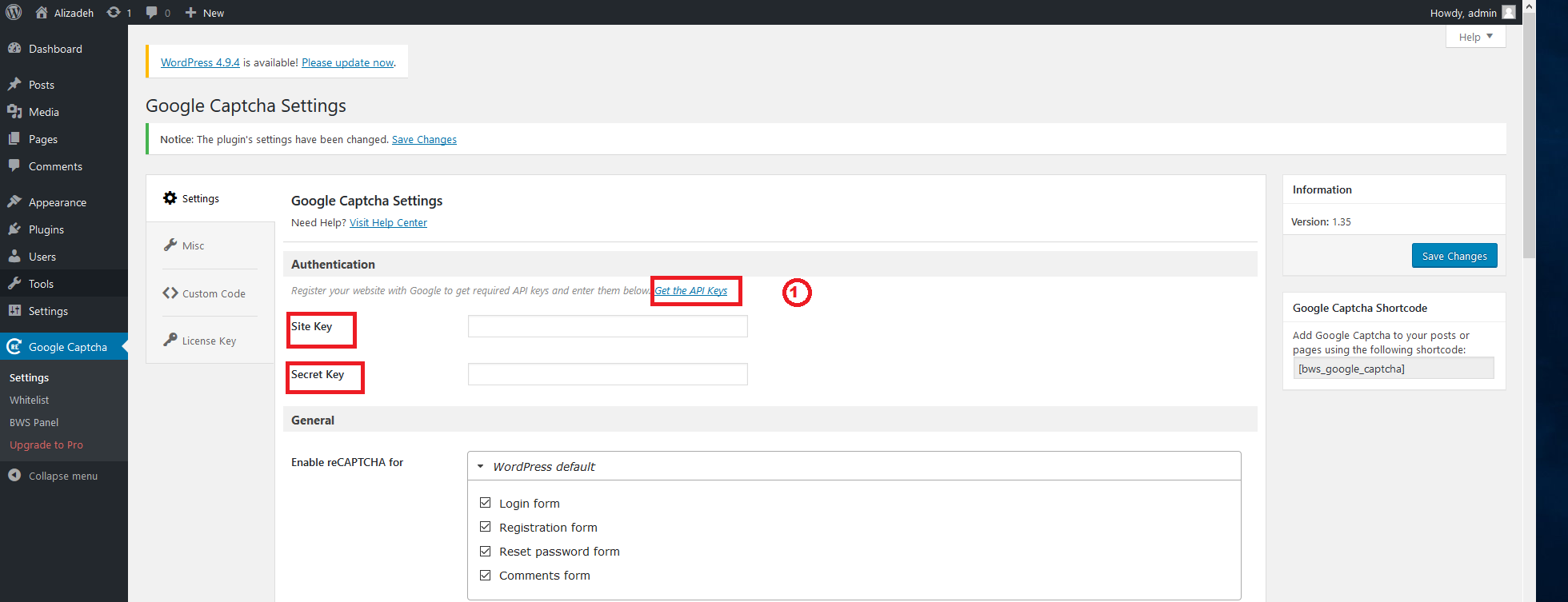Image resolution: width=1568 pixels, height=602 pixels.
Task: Click the blue Save Changes button
Action: (1454, 256)
